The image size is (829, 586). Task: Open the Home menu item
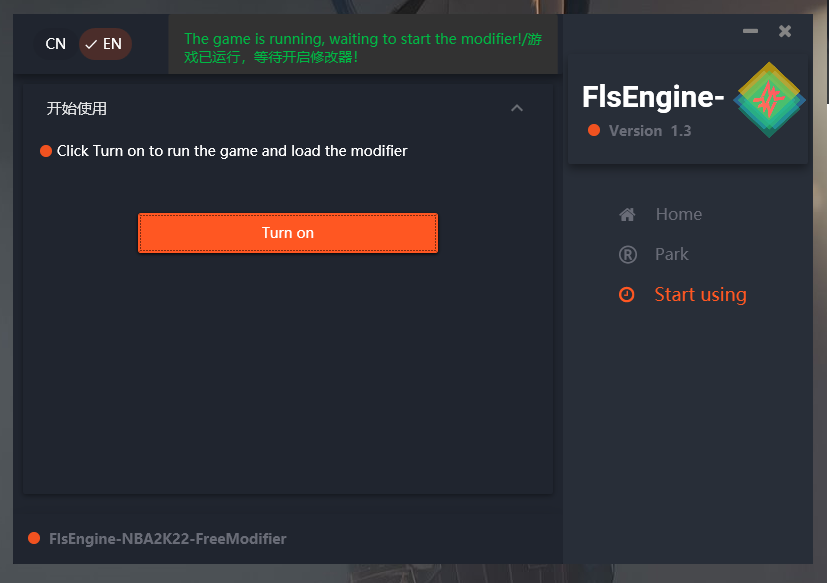[x=678, y=214]
